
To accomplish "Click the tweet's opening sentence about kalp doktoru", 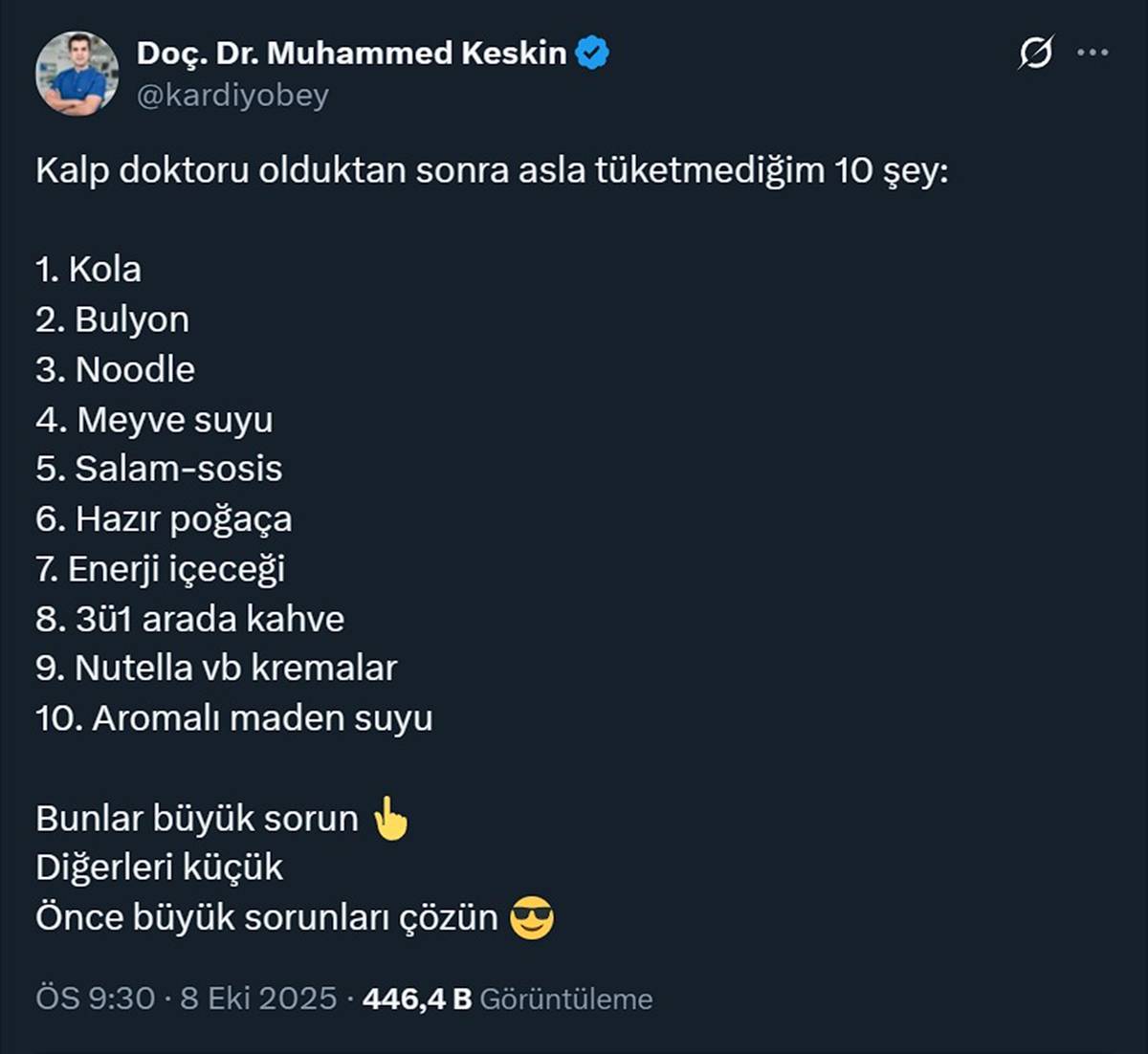I will coord(491,168).
